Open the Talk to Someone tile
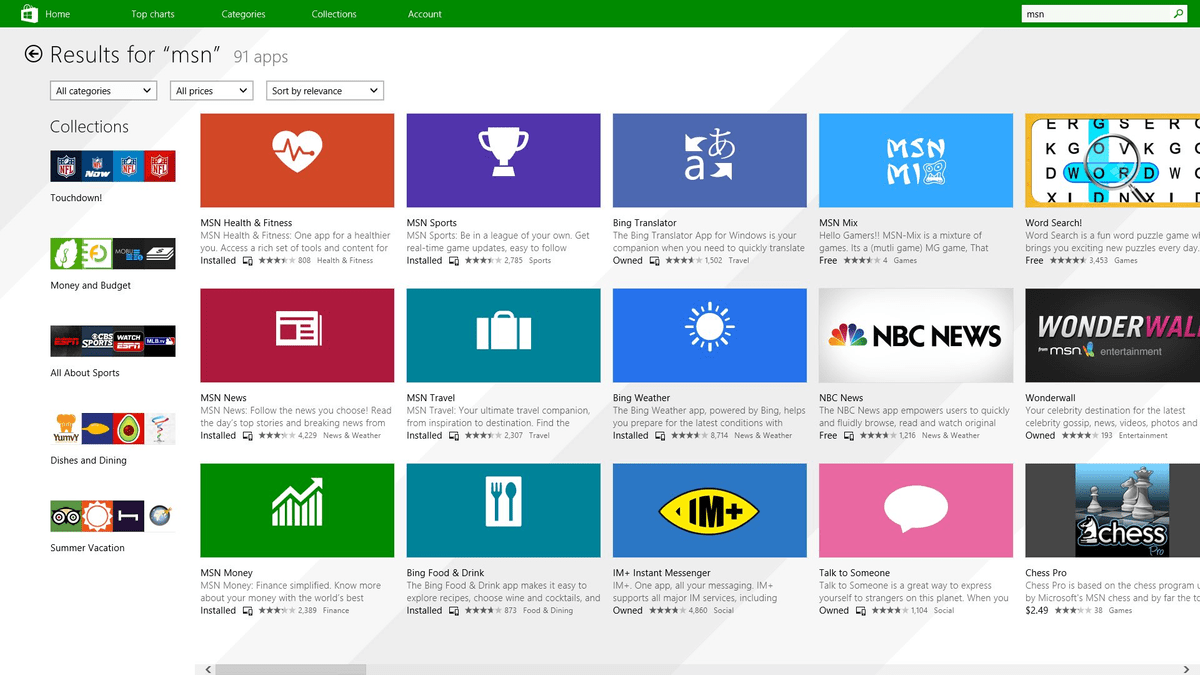Viewport: 1200px width, 675px height. click(x=915, y=510)
